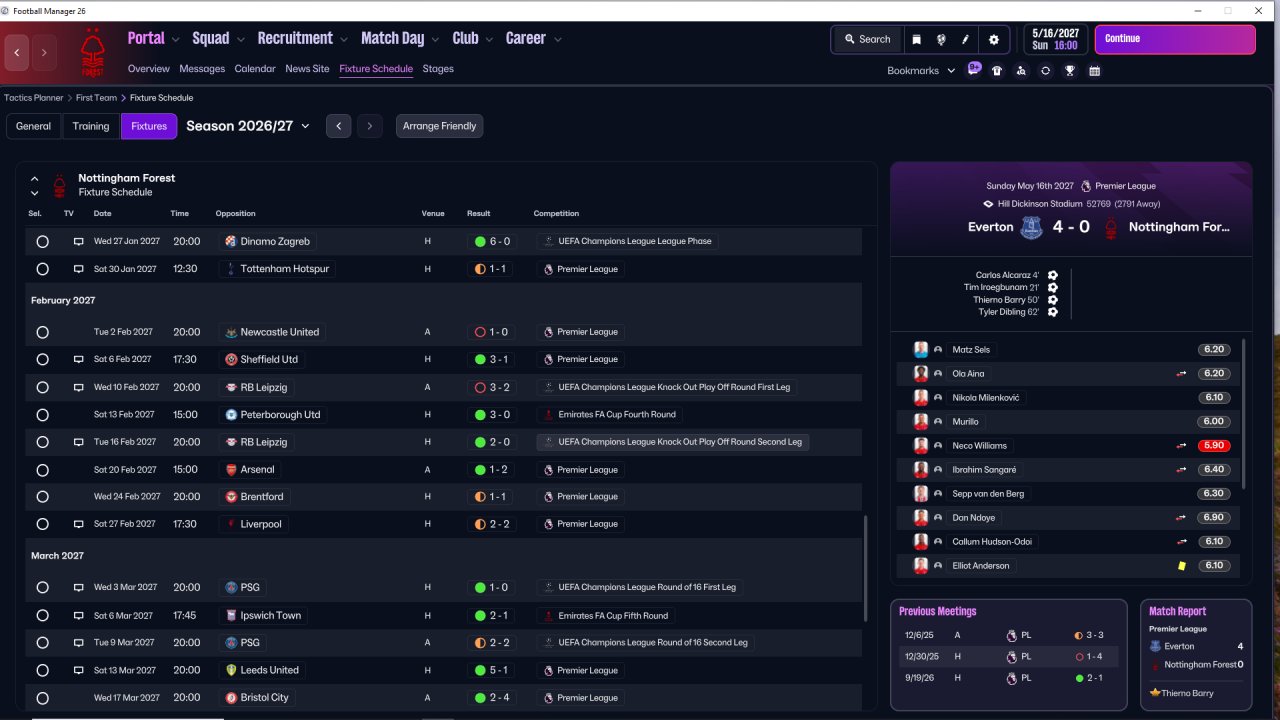Open the General tab button
Image resolution: width=1280 pixels, height=720 pixels.
pos(33,126)
